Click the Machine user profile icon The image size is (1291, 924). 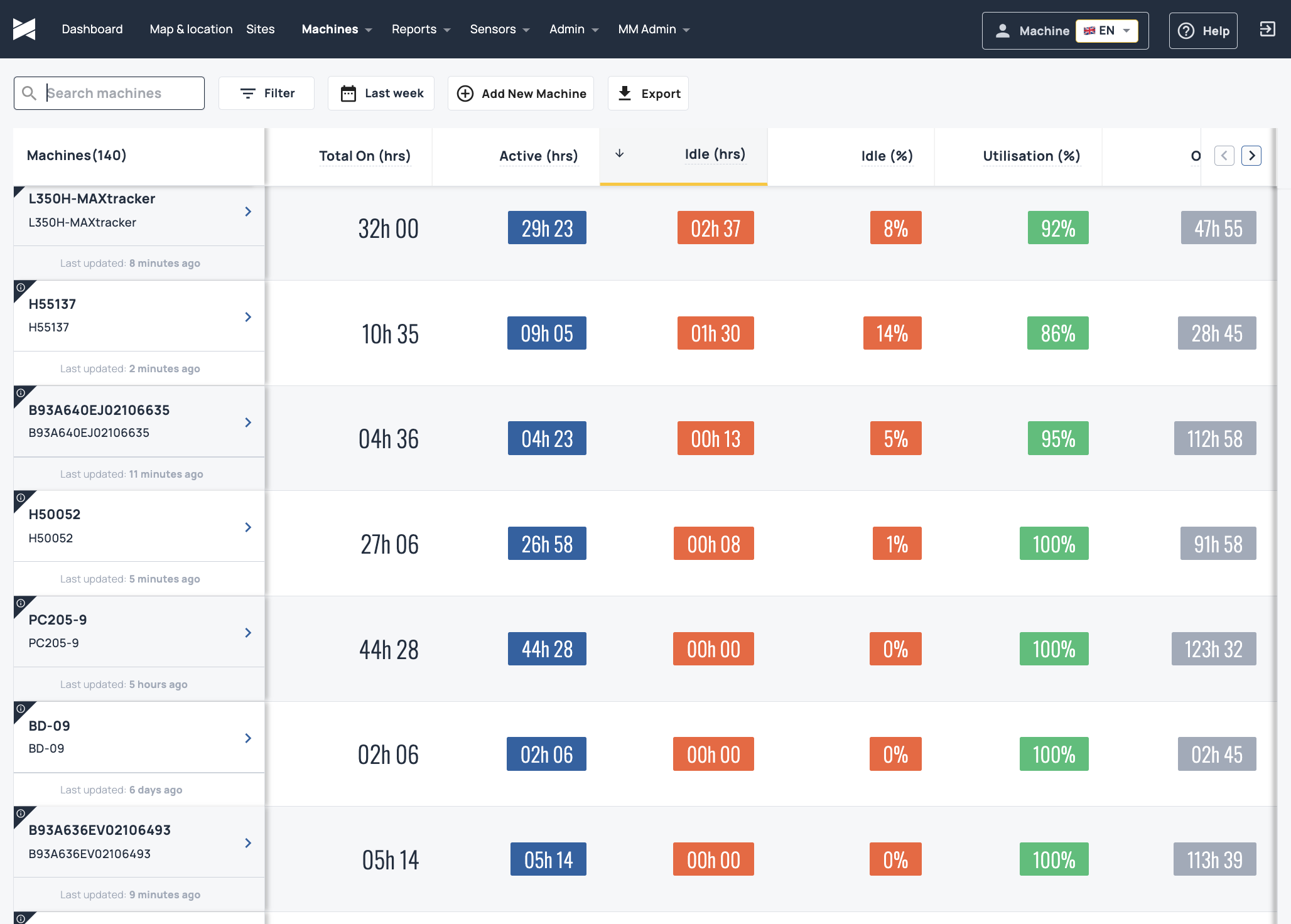1003,30
